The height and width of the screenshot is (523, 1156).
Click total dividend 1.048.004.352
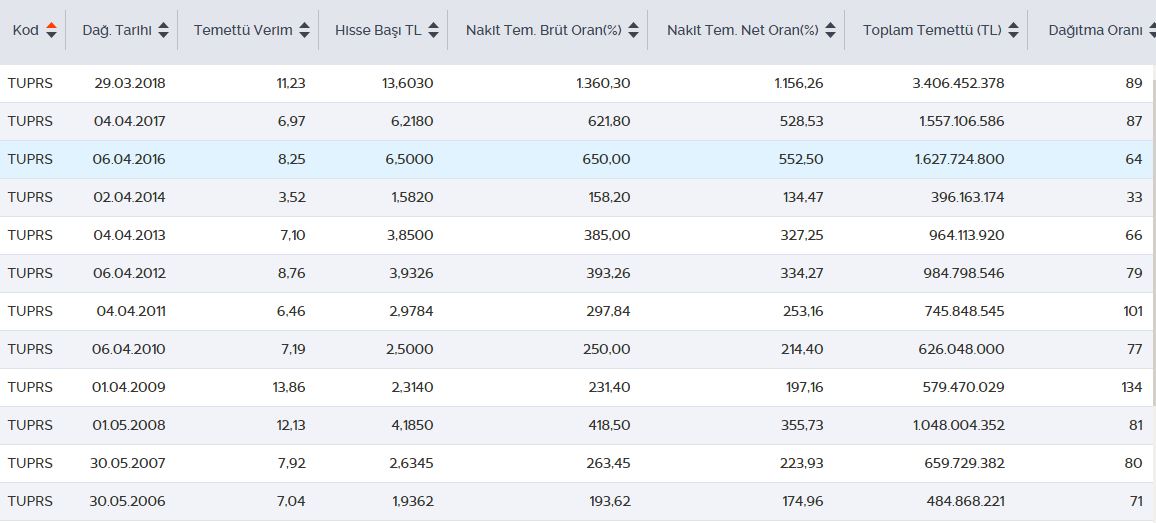[959, 426]
